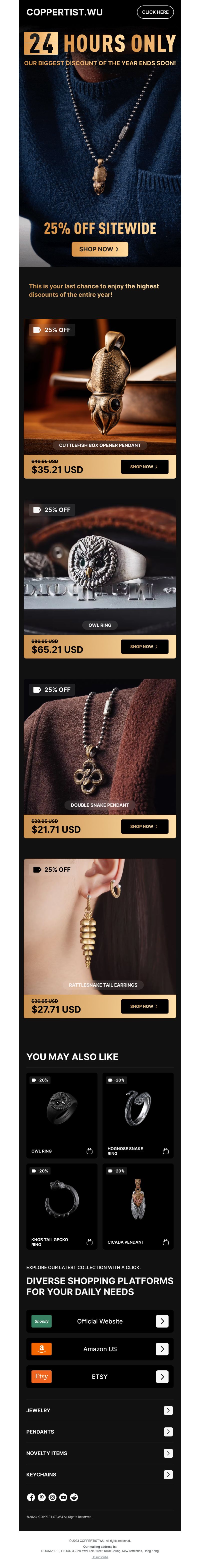Click the bag icon on Cicada Pendant card
This screenshot has height=1568, width=200.
166,1242
